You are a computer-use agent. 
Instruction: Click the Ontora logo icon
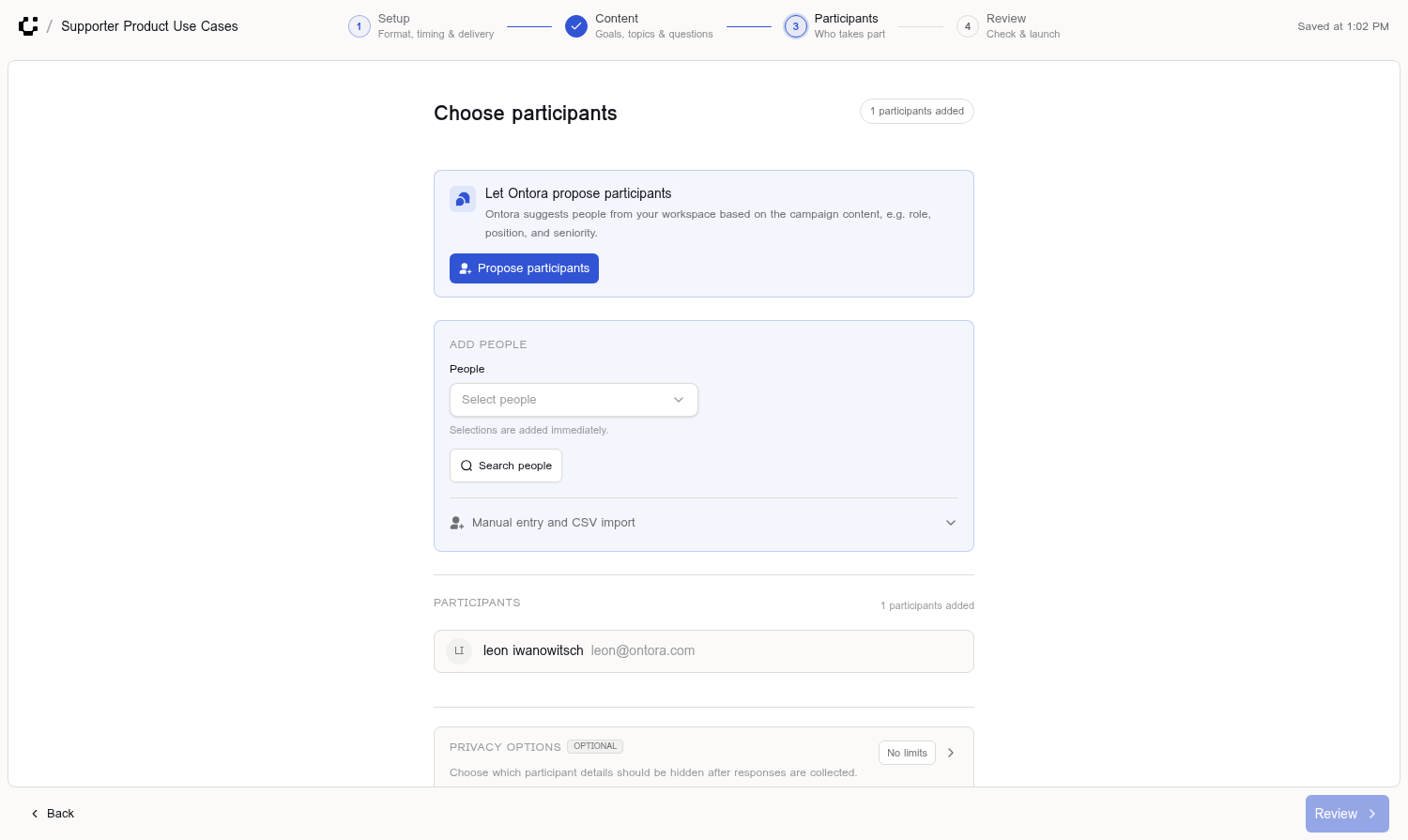[28, 26]
